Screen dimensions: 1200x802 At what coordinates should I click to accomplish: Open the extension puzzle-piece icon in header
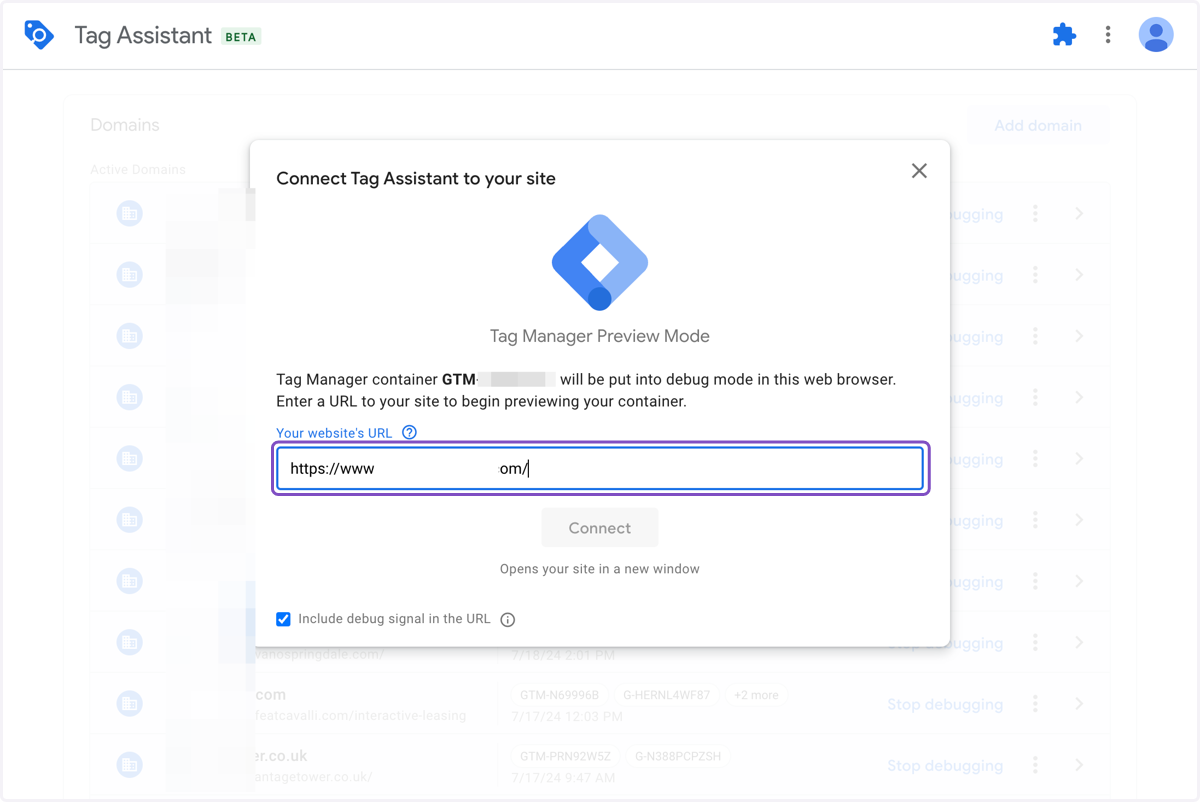[x=1064, y=35]
